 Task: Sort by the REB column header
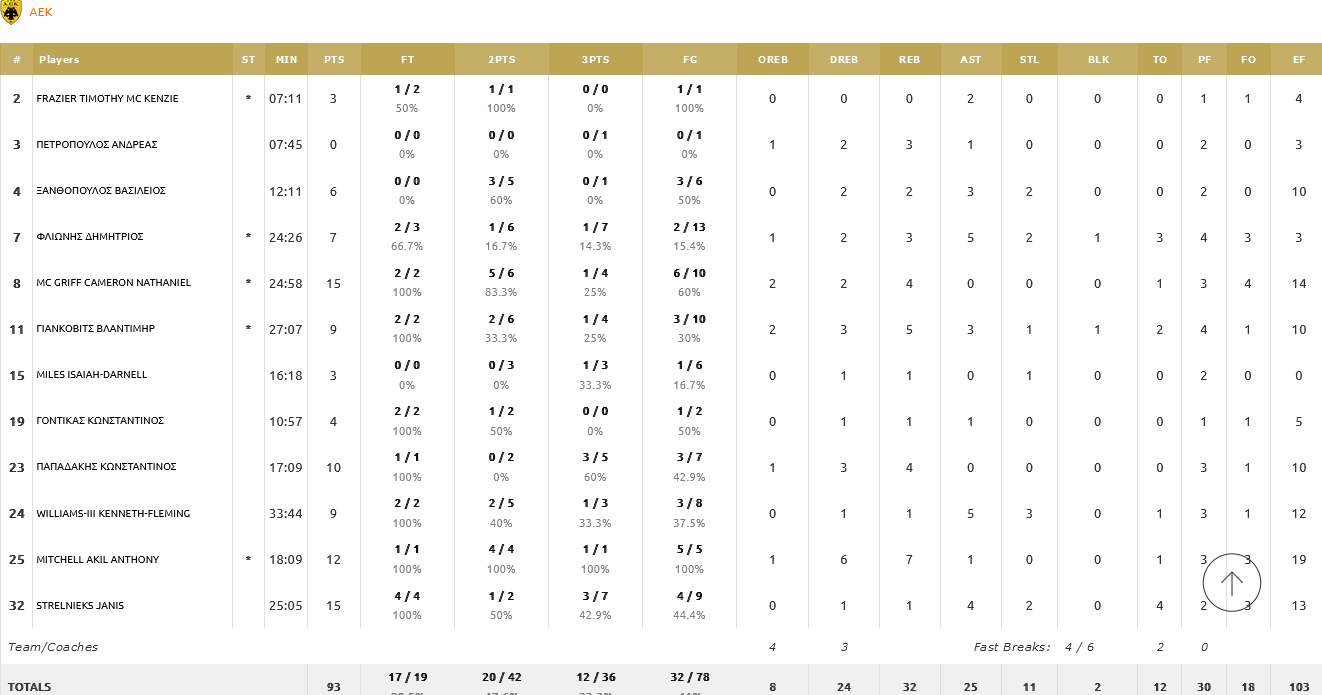[909, 60]
